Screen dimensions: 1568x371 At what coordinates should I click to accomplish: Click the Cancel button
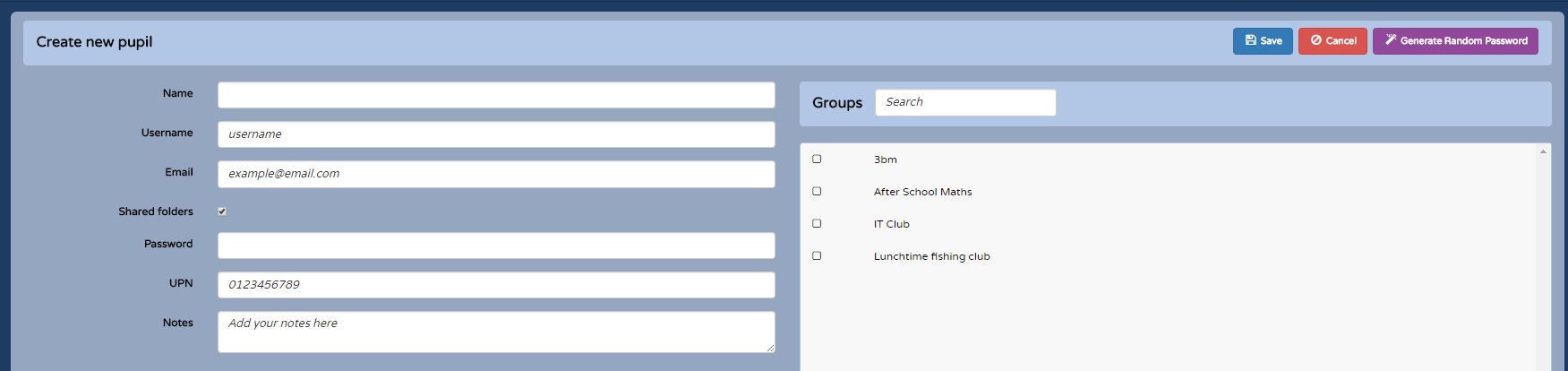pyautogui.click(x=1332, y=41)
